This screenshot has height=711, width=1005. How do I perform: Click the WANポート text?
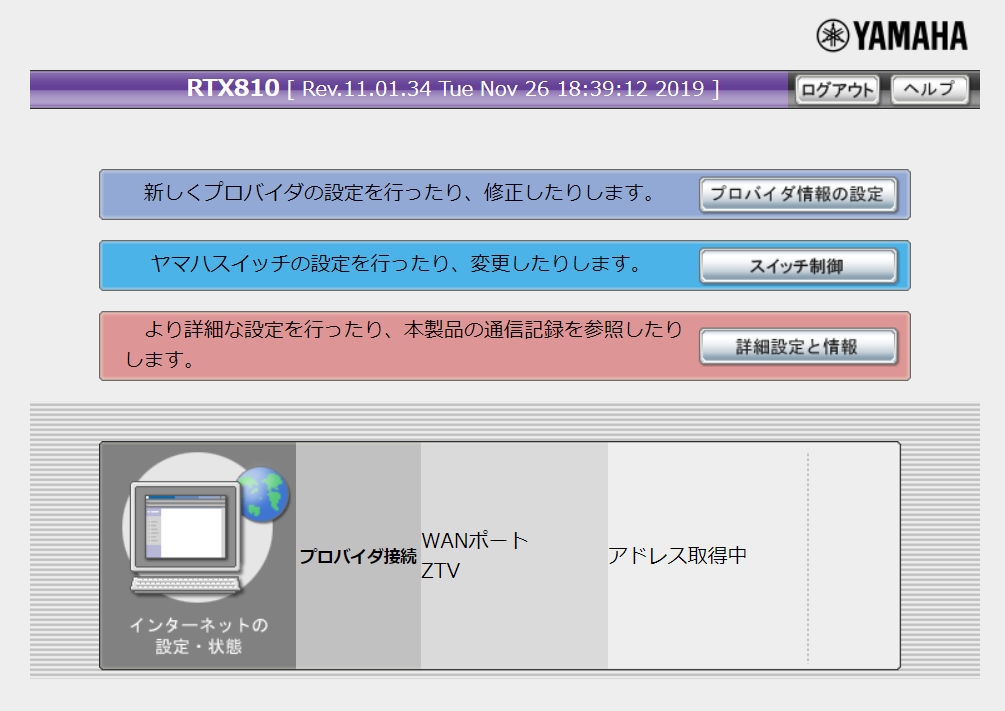coord(474,540)
